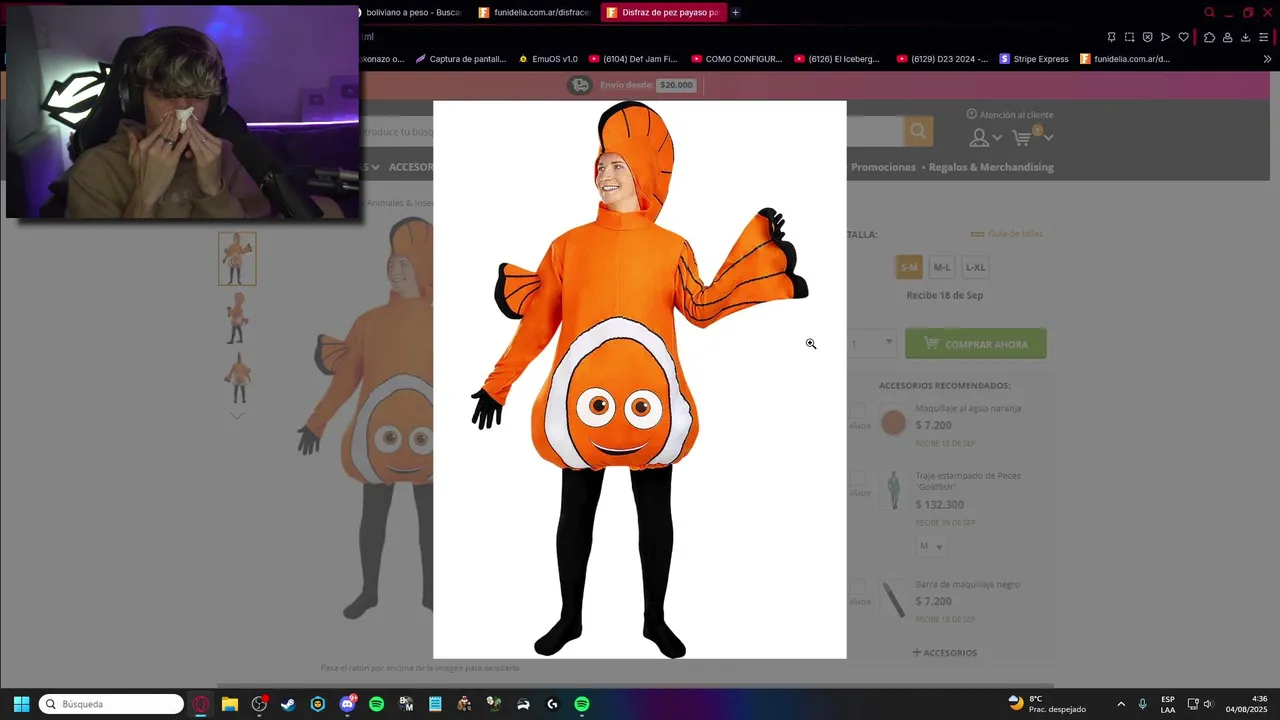Open Notepad from the taskbar
The image size is (1280, 720).
(x=435, y=704)
